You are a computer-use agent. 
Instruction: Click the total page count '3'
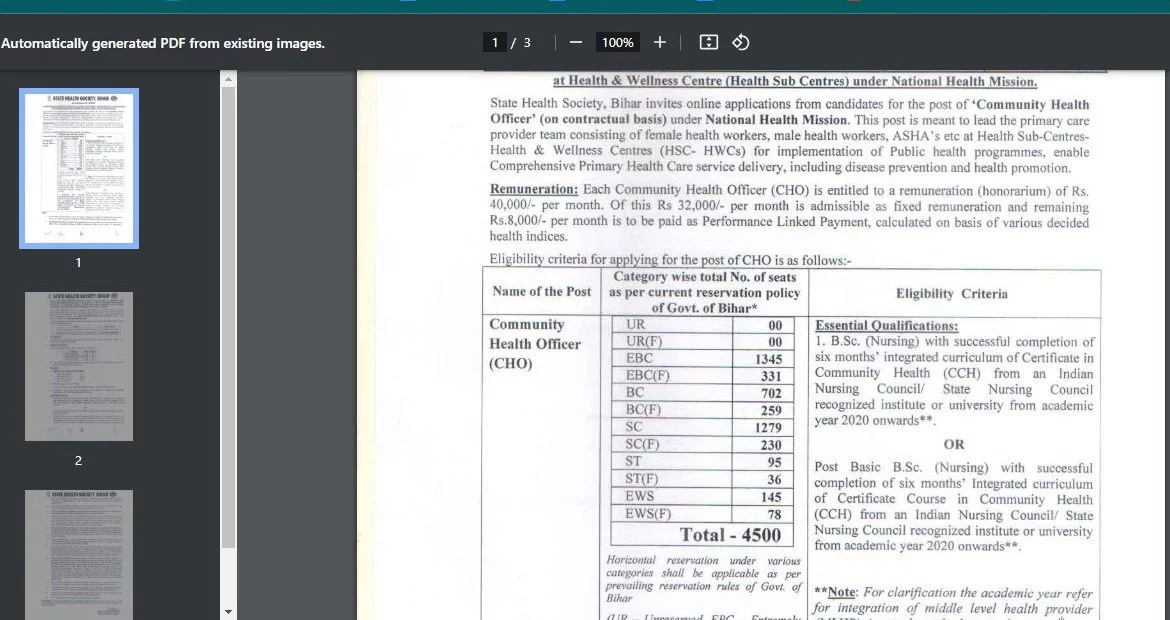click(527, 43)
